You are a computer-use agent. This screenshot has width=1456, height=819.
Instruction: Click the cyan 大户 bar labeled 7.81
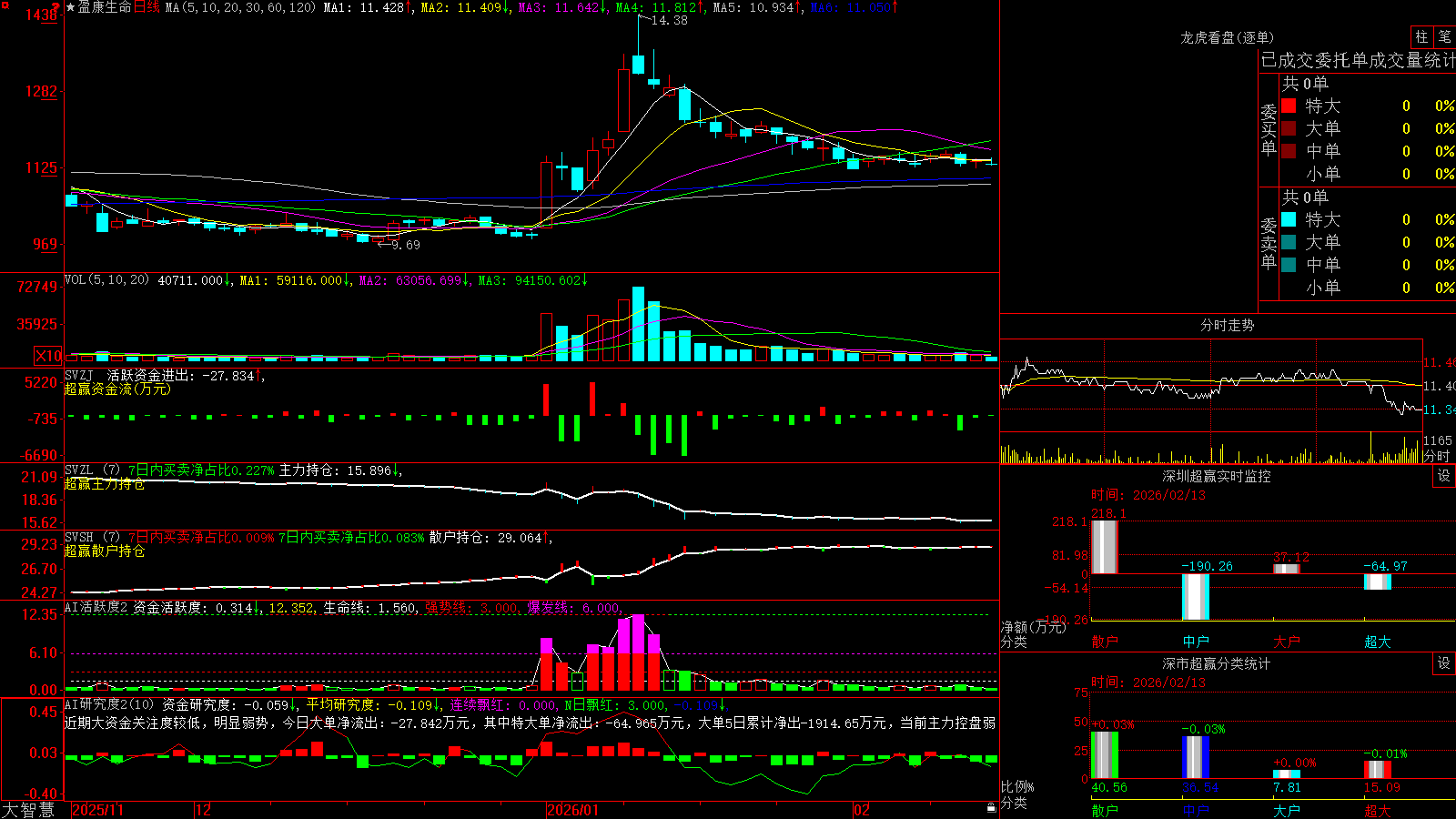[1287, 774]
